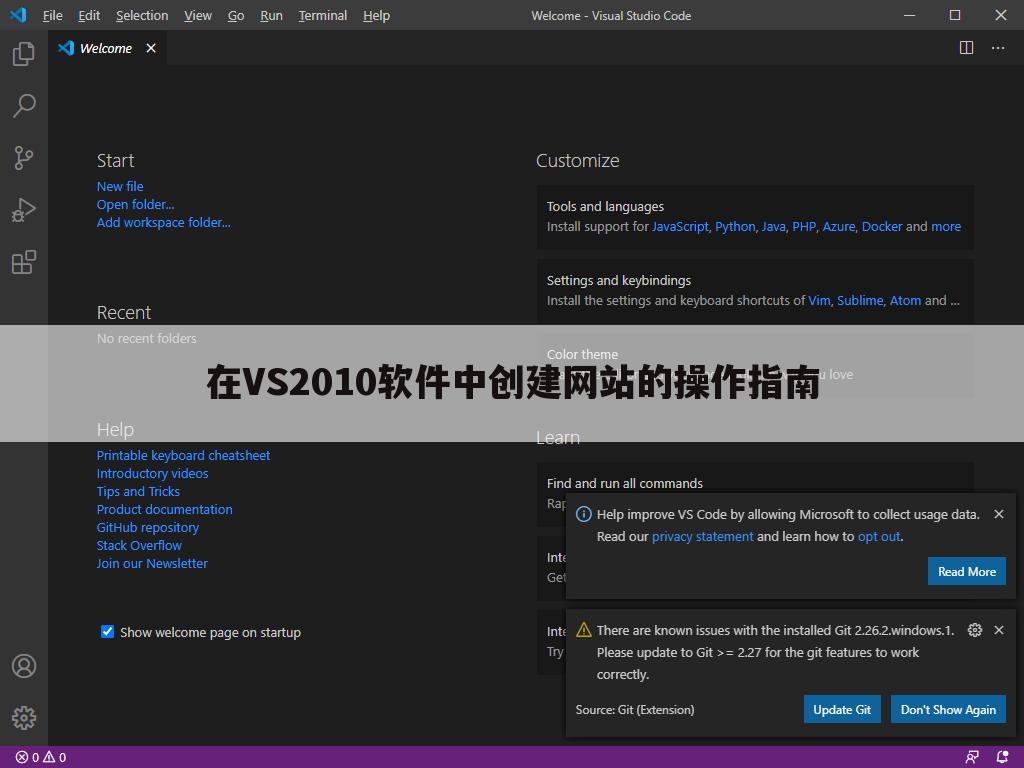Image resolution: width=1024 pixels, height=768 pixels.
Task: Open the editor More Actions menu
Action: (997, 47)
